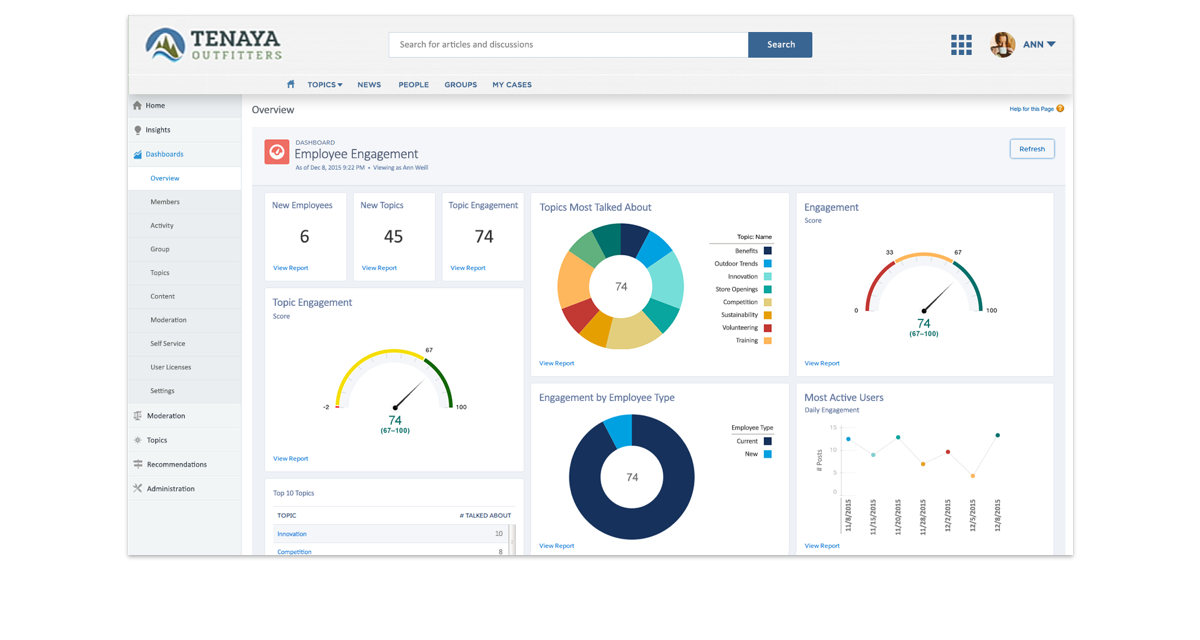Screen dimensions: 1200x640
Task: Expand the Topics dropdown in navigation
Action: click(325, 85)
